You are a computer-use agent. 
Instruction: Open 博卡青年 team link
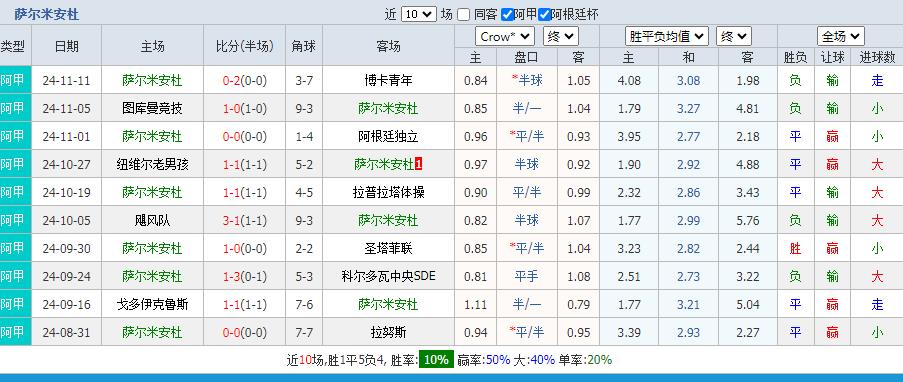(x=388, y=81)
